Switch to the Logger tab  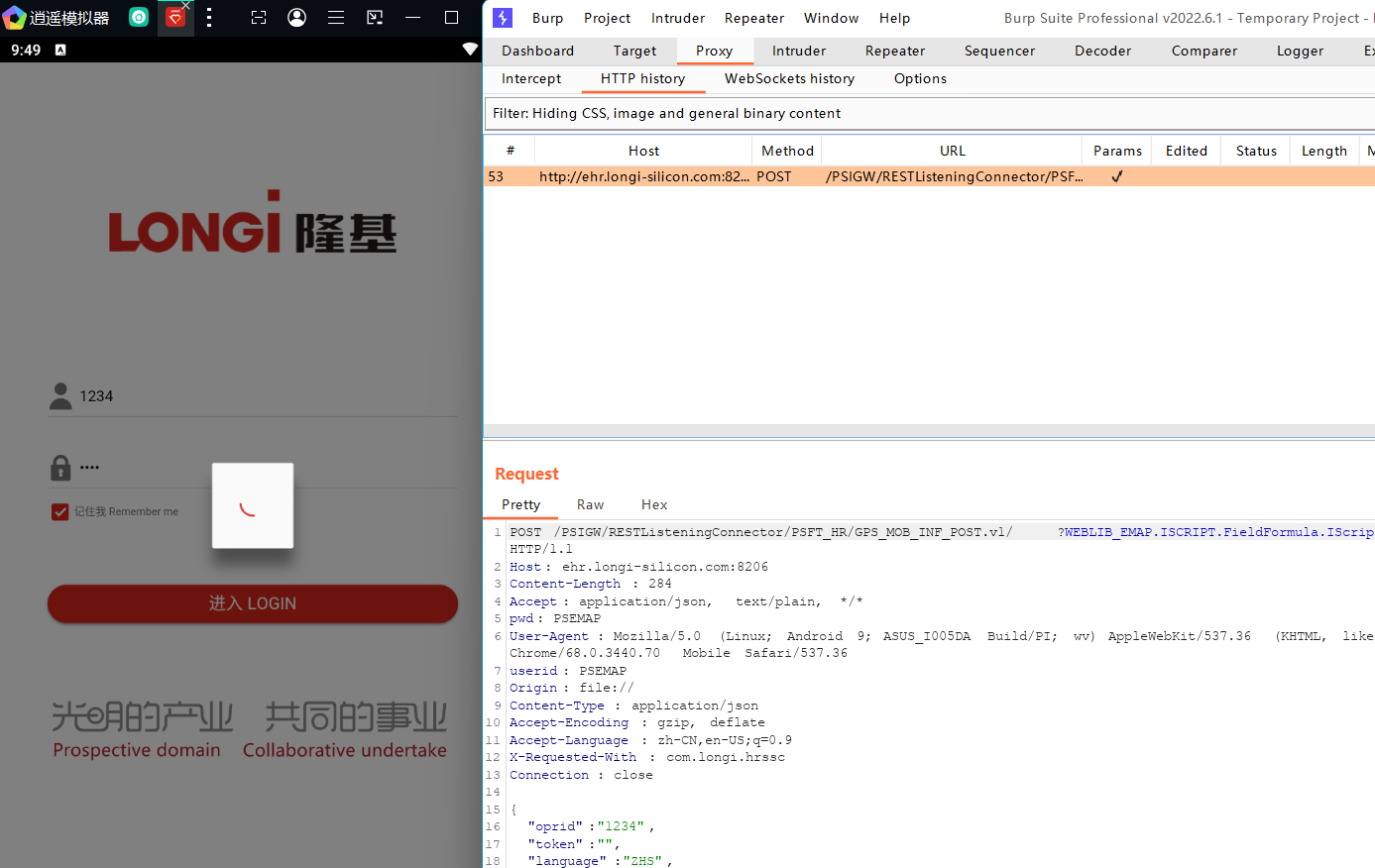1300,51
